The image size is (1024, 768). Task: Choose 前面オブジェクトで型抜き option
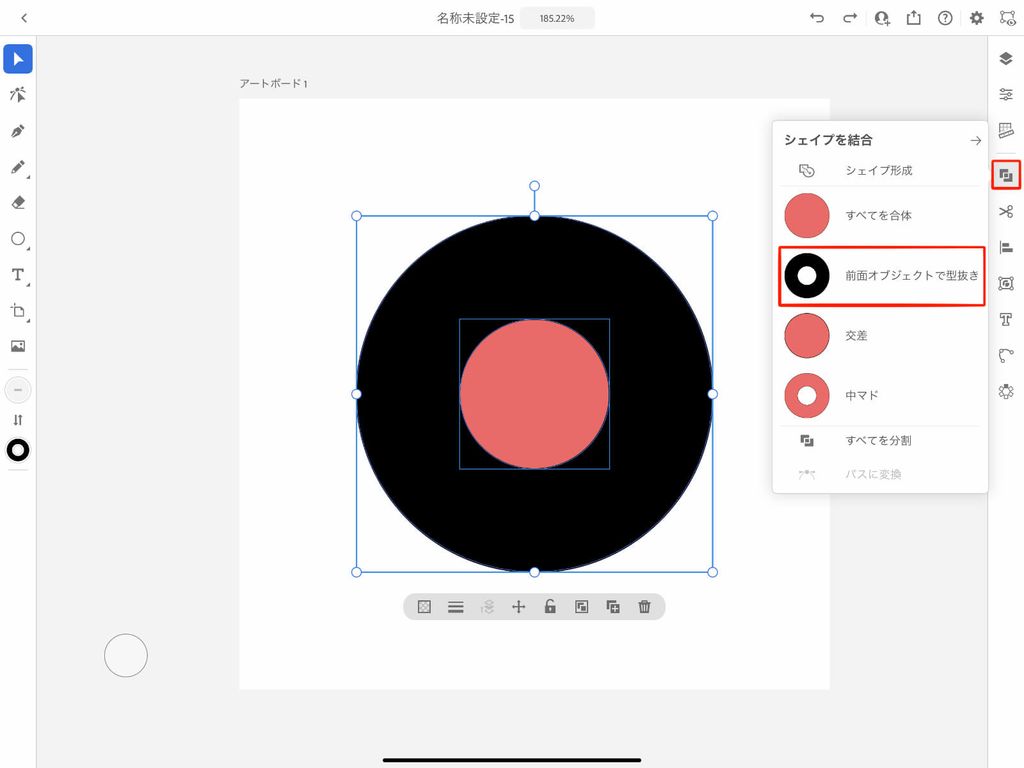(882, 276)
